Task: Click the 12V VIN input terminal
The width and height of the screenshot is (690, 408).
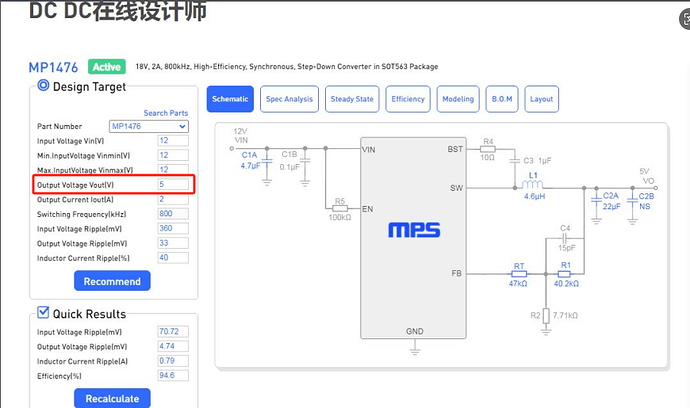Action: pyautogui.click(x=232, y=148)
